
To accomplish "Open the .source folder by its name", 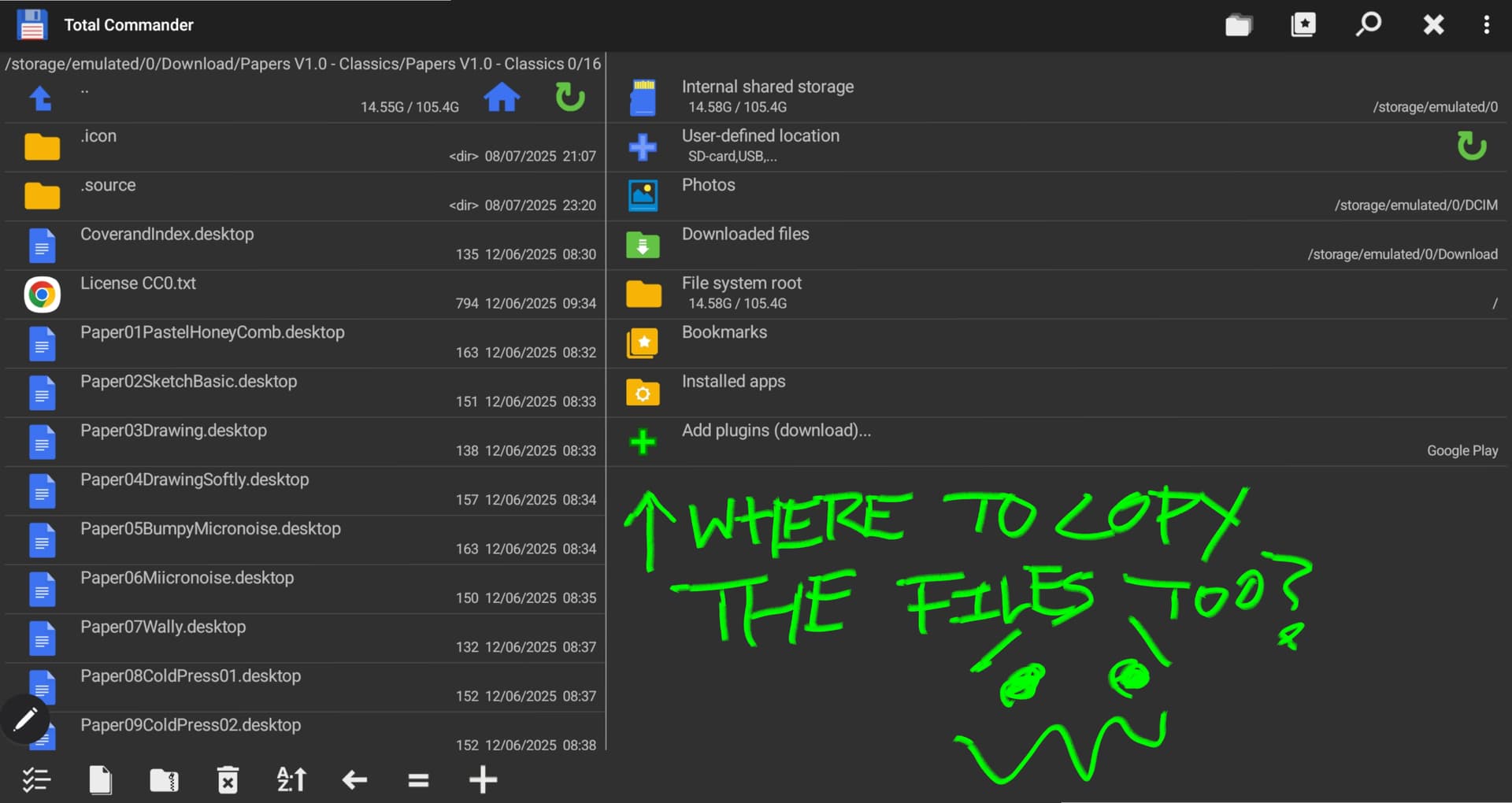I will tap(108, 185).
